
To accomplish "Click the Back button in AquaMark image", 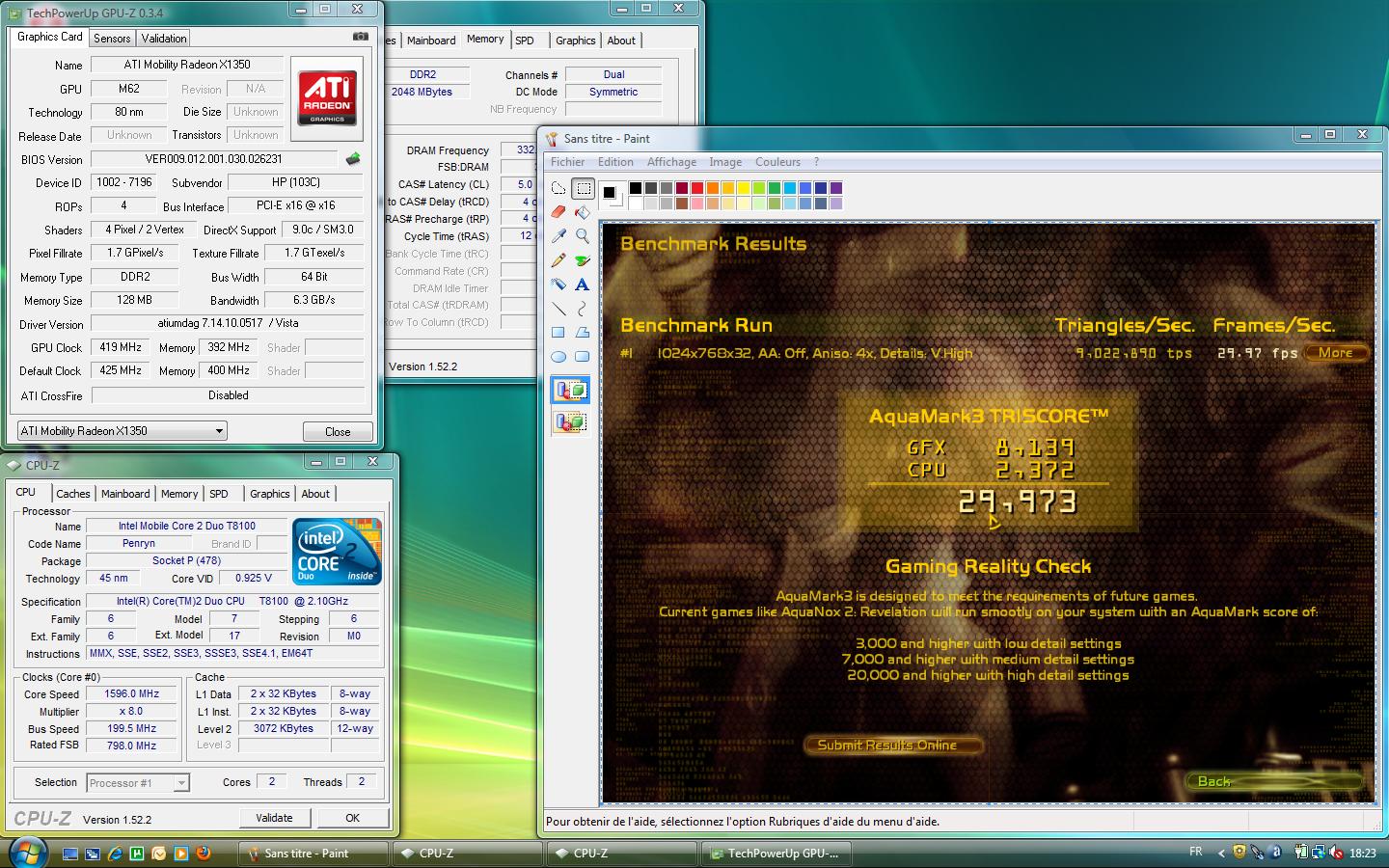I will (1273, 781).
